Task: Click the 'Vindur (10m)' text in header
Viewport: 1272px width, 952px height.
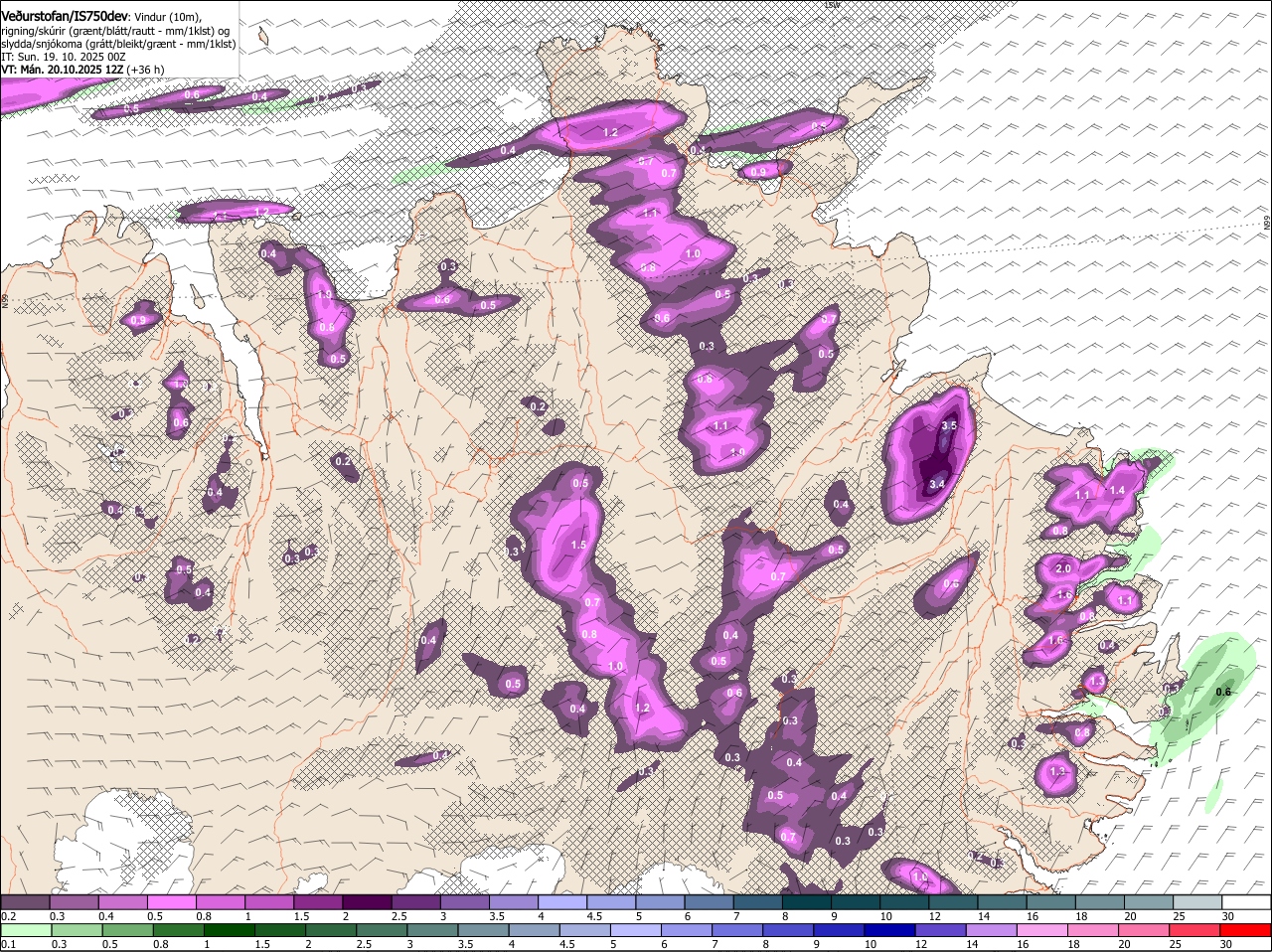Action: click(168, 17)
